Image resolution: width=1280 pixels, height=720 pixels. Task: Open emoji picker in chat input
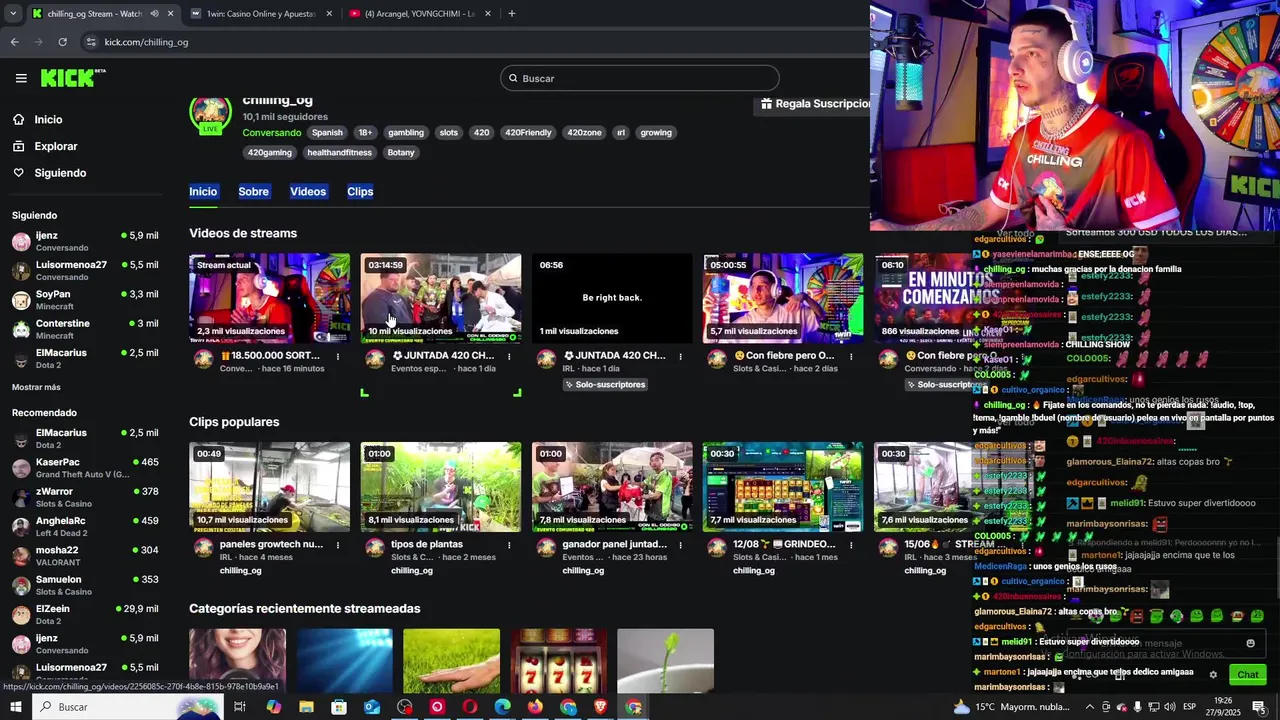tap(1250, 643)
